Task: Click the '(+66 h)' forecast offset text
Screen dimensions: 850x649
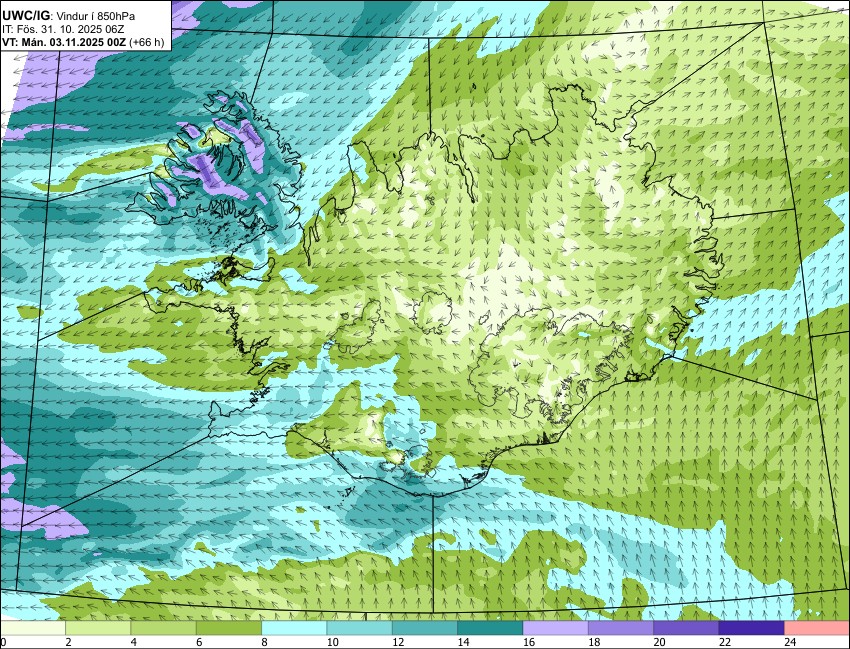Action: click(x=147, y=42)
